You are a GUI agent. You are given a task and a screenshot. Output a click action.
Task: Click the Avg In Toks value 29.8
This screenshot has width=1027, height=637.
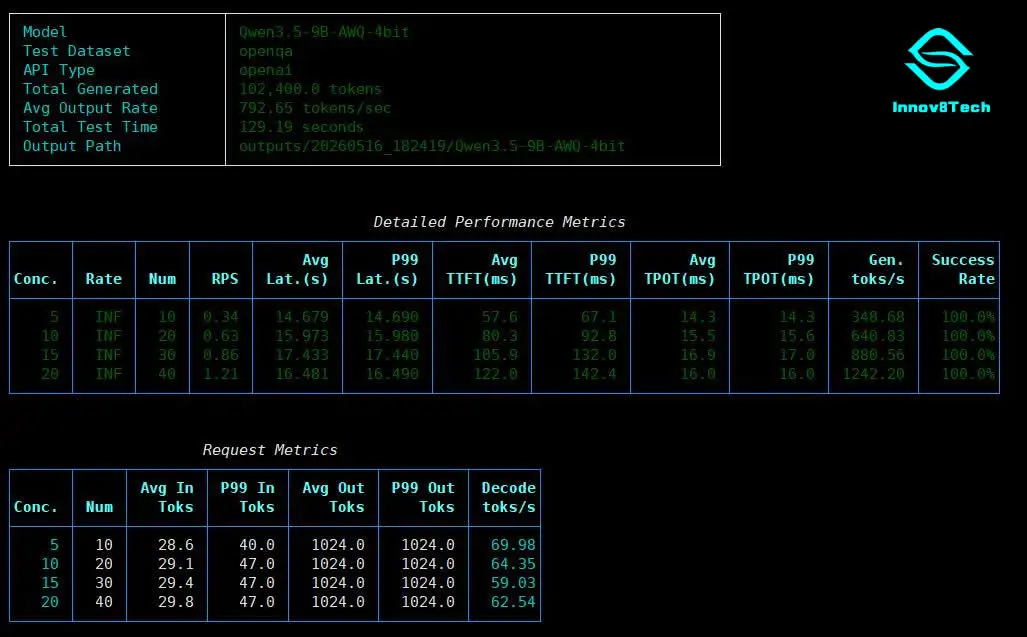[176, 602]
